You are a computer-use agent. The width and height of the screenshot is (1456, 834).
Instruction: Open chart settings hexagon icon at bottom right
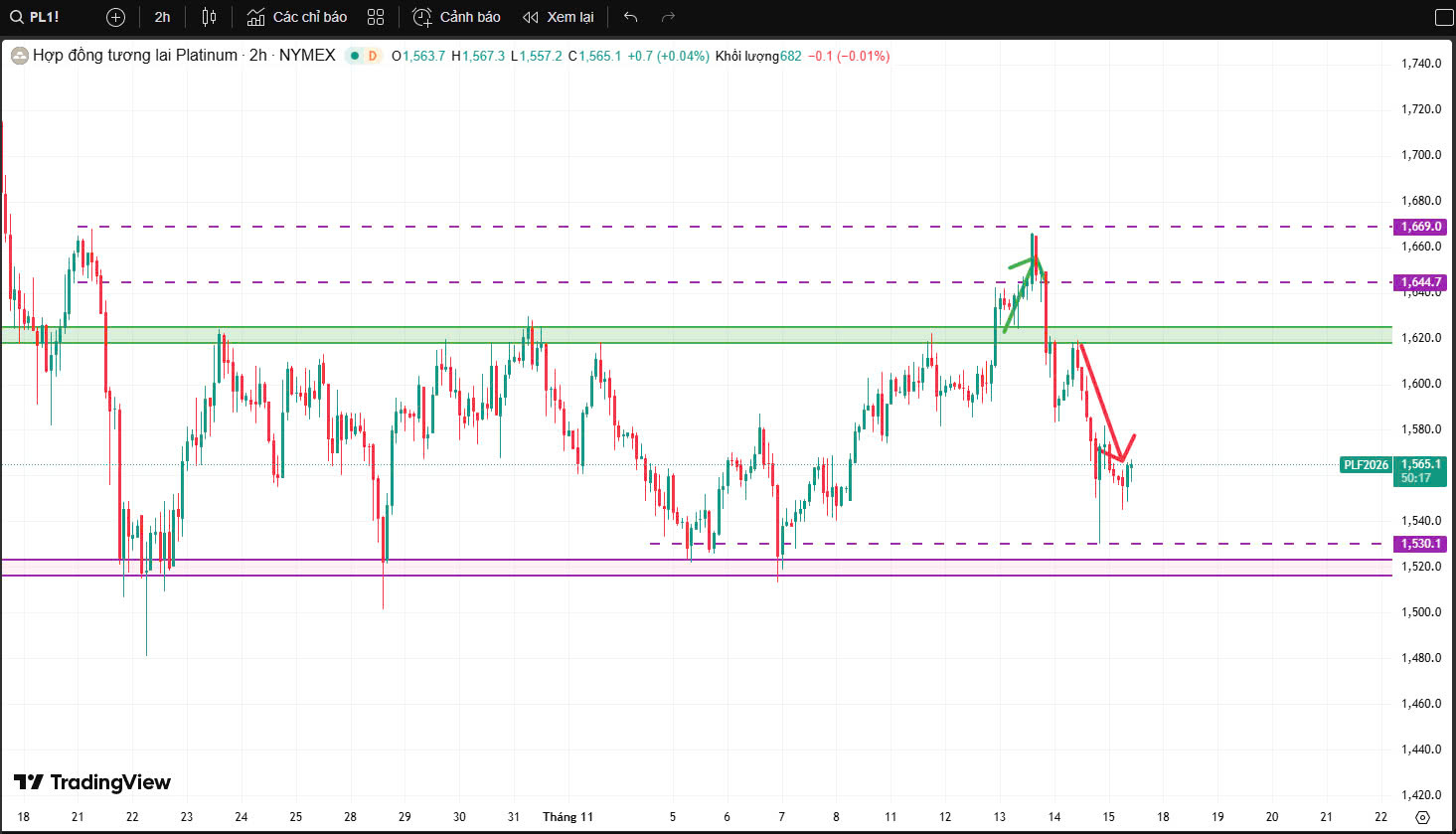[x=1422, y=817]
